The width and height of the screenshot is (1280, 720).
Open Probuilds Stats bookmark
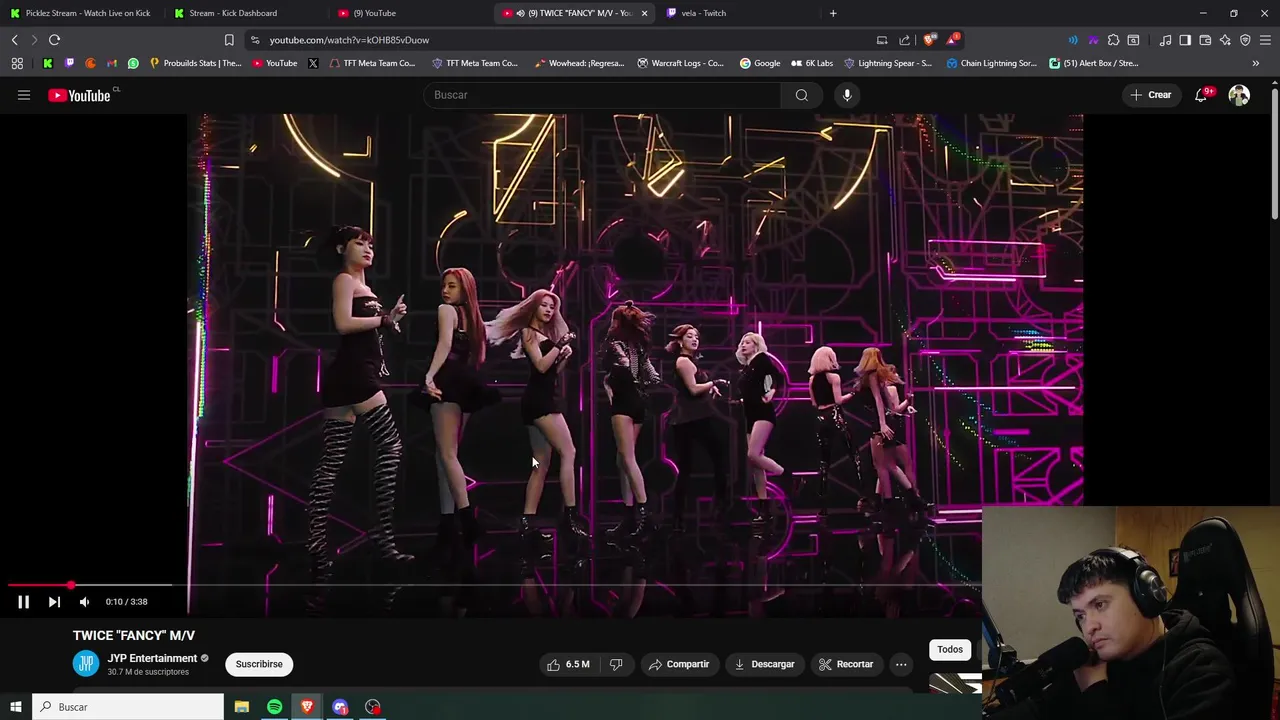click(x=195, y=63)
